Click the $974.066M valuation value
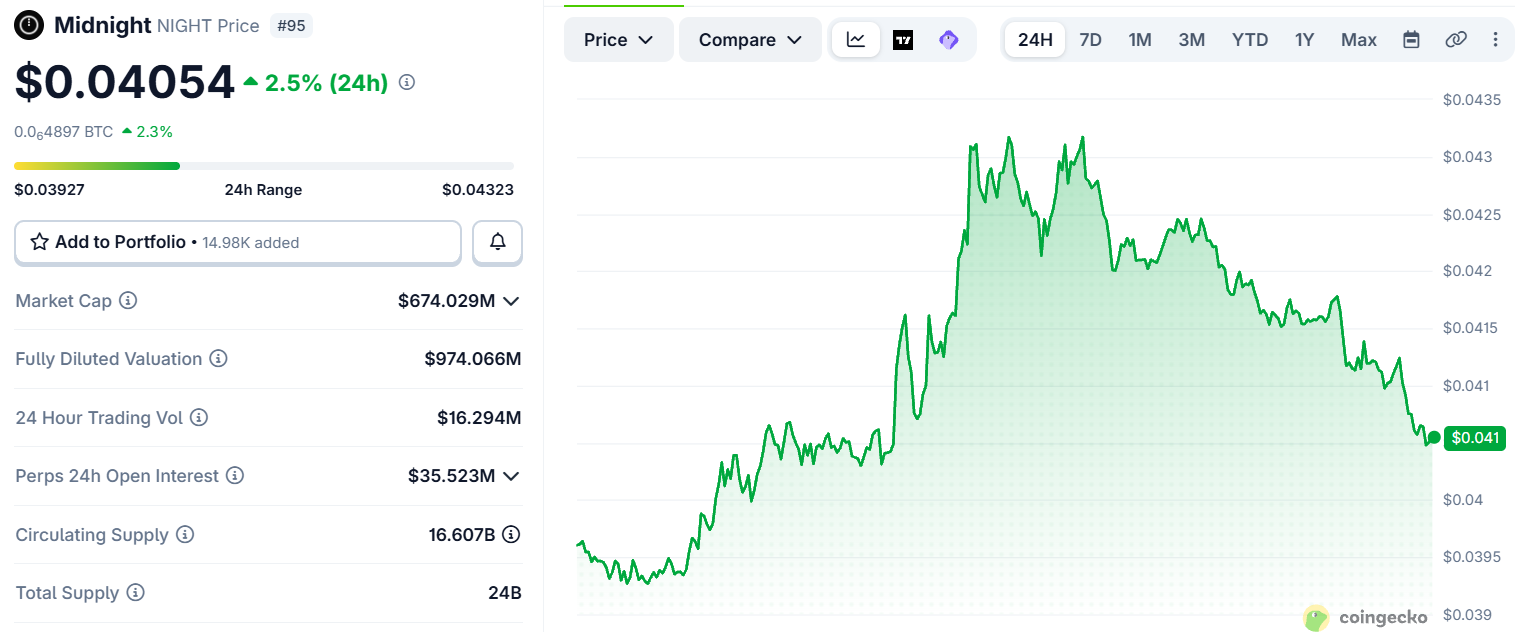The image size is (1517, 632). [x=473, y=359]
